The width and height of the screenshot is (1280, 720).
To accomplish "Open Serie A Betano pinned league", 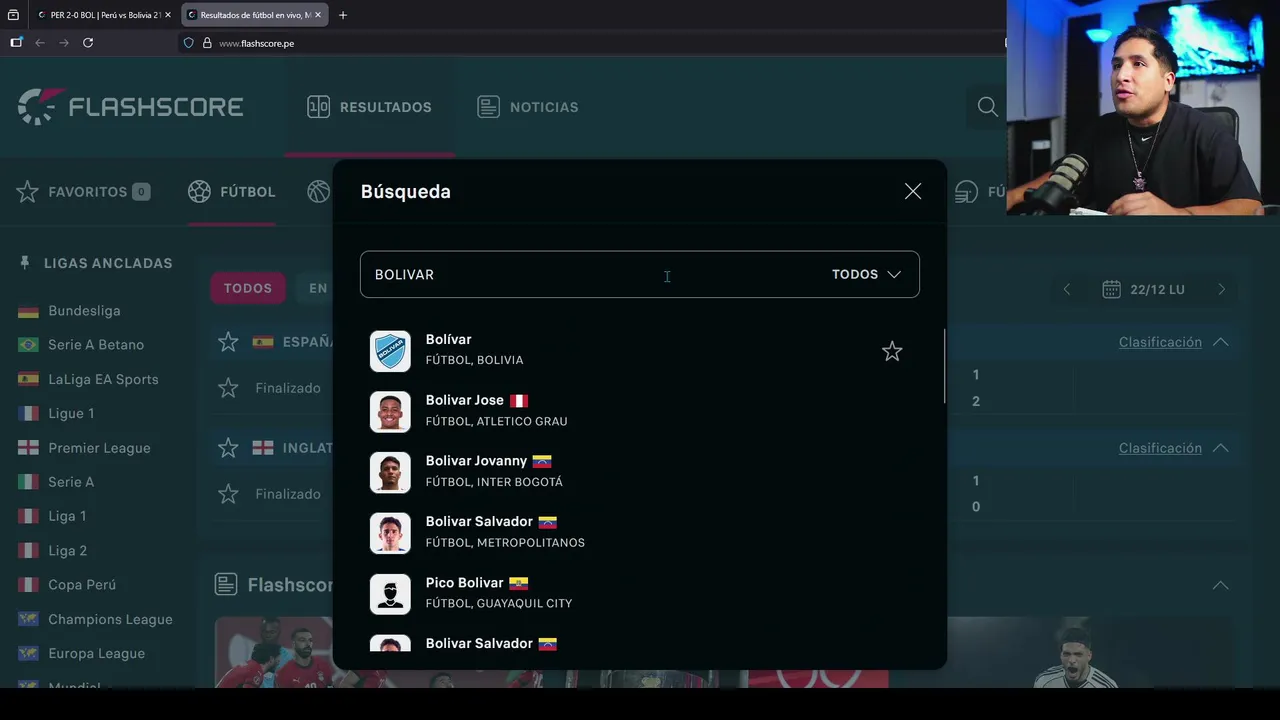I will click(96, 345).
